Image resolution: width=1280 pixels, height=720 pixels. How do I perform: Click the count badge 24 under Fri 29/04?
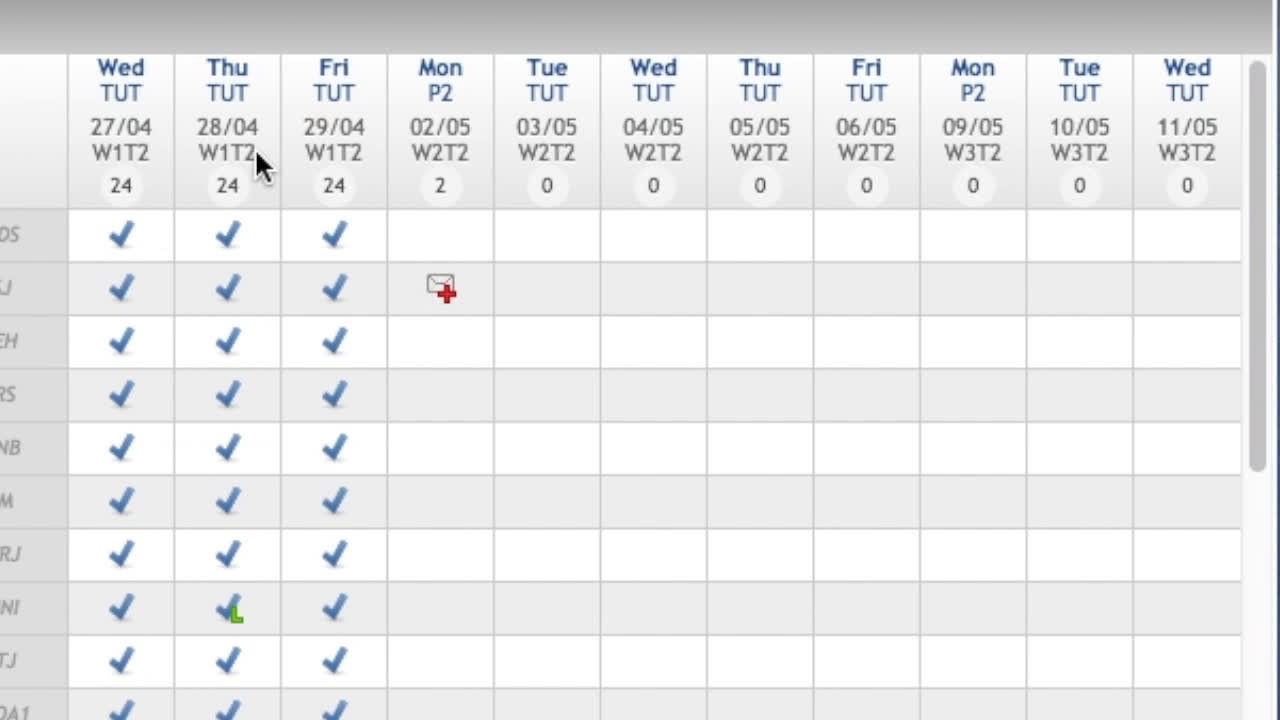click(334, 186)
